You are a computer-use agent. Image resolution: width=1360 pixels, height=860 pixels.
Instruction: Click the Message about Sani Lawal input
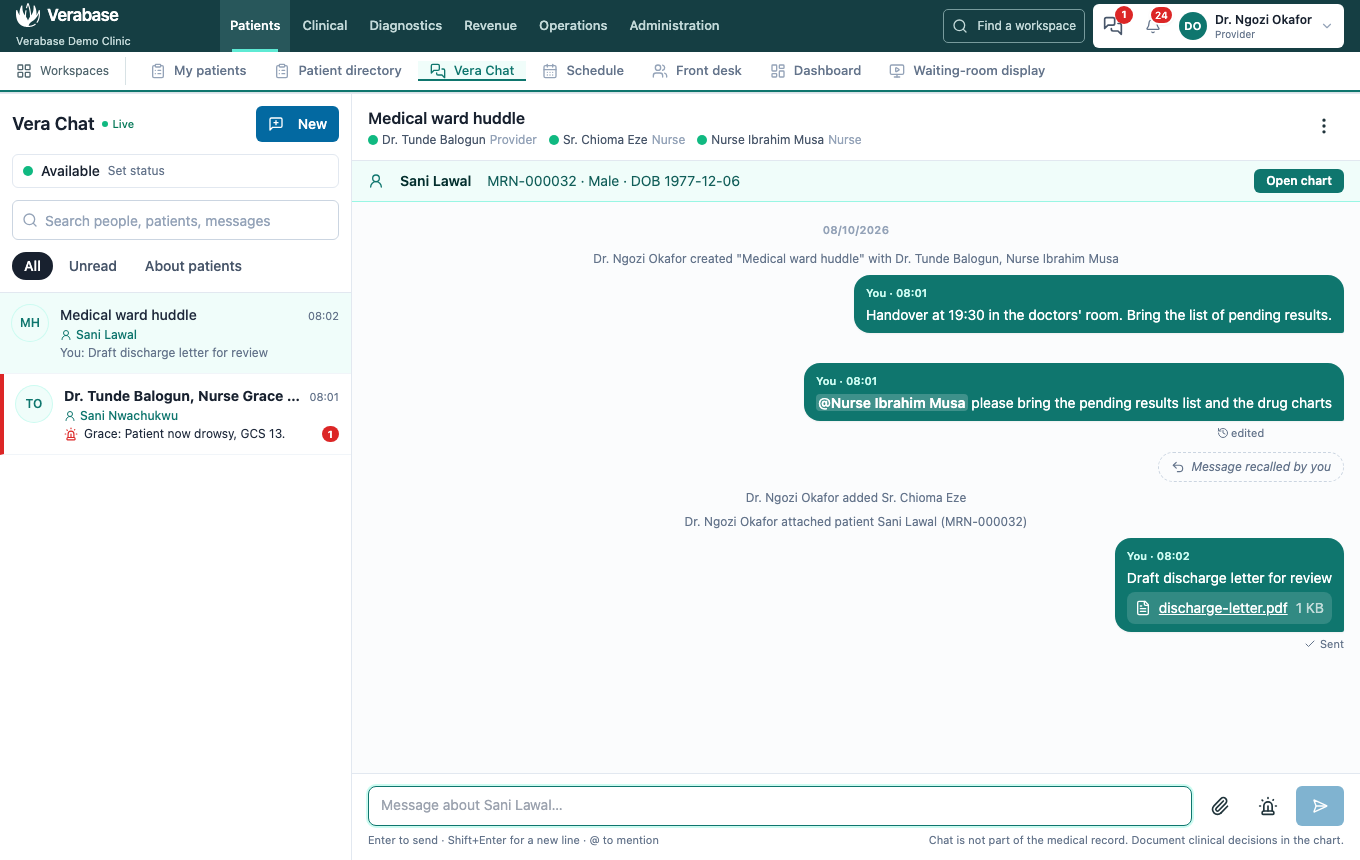pyautogui.click(x=780, y=806)
